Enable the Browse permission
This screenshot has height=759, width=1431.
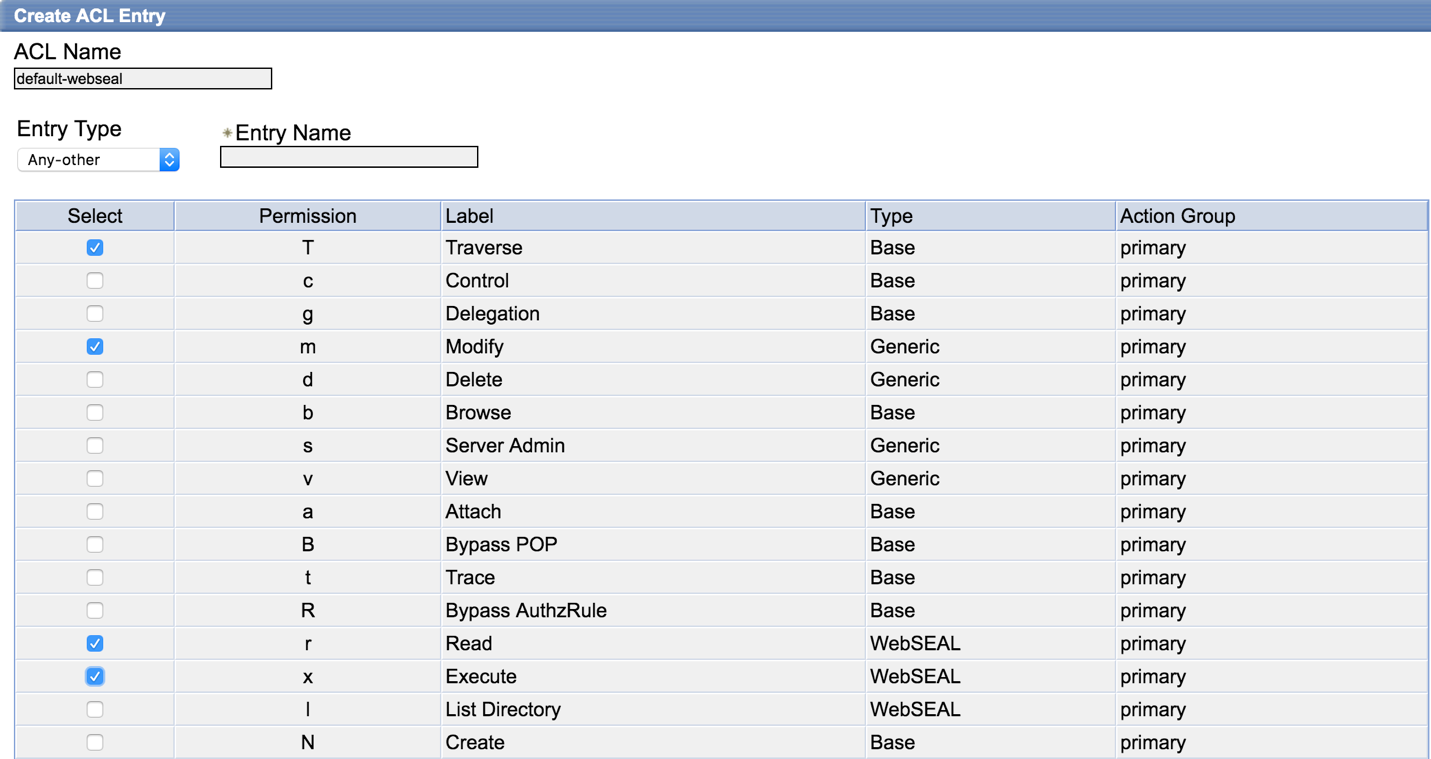94,412
